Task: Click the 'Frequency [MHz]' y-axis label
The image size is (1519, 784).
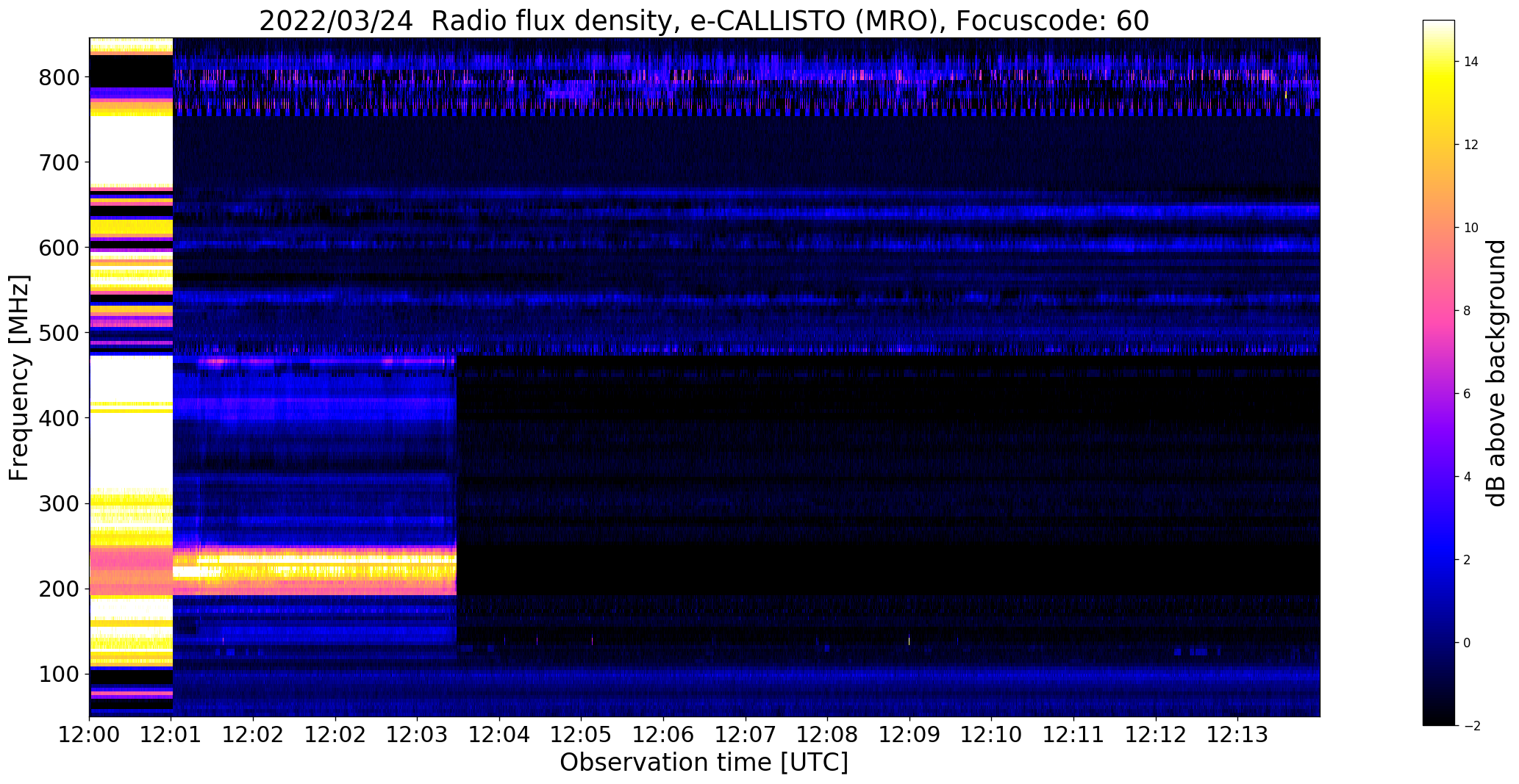Action: point(20,378)
